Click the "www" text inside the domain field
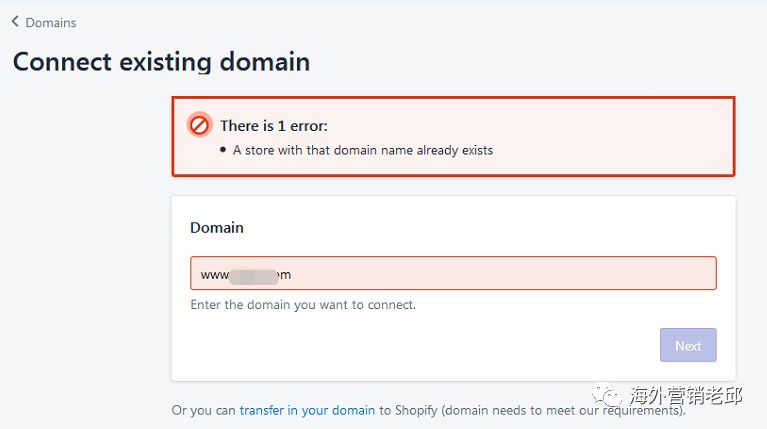Image resolution: width=767 pixels, height=429 pixels. pos(215,275)
